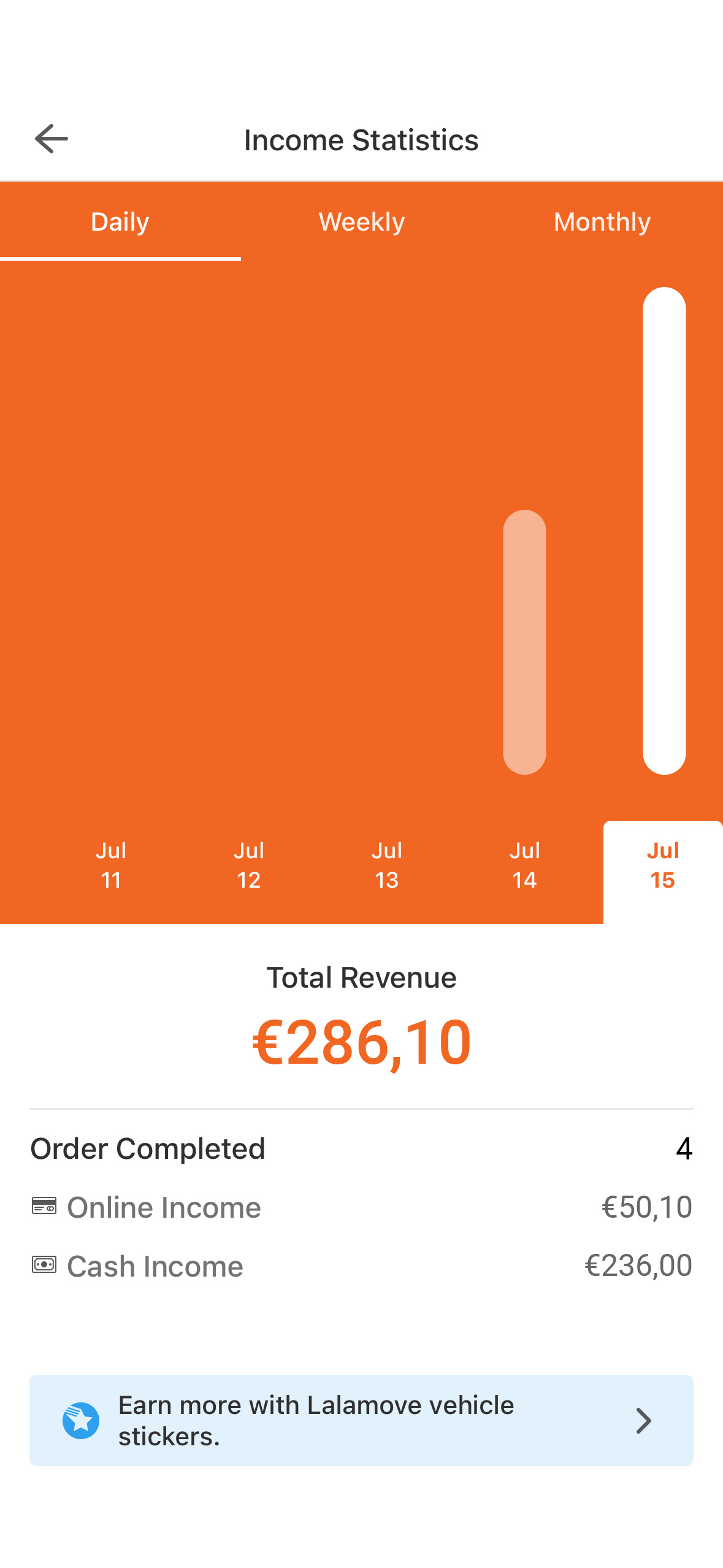
Task: Tap the Cash Income €236,00 amount
Action: click(638, 1266)
